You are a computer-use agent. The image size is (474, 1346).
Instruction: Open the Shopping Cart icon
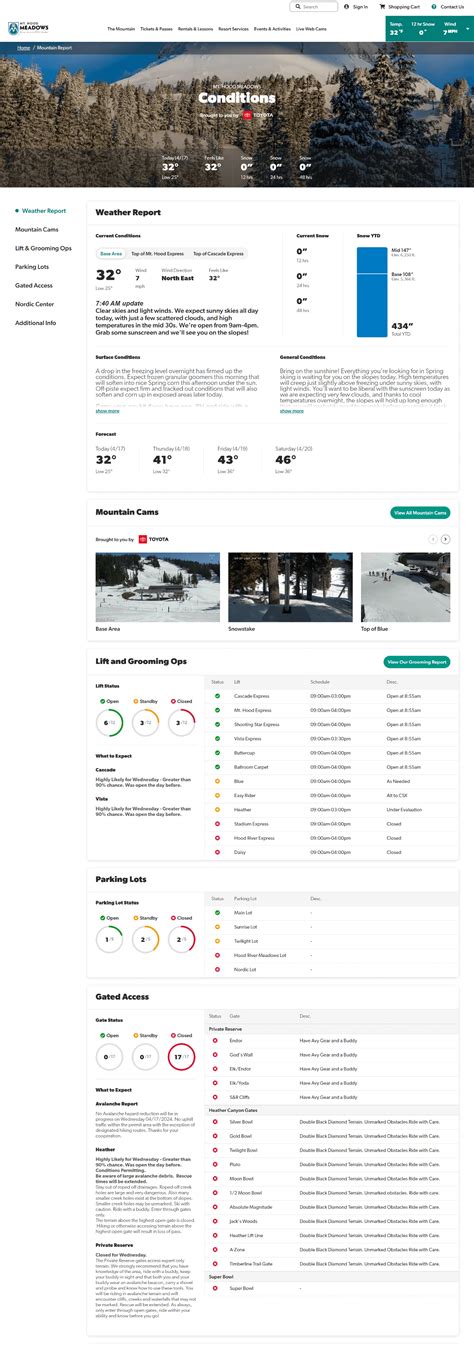tap(381, 6)
